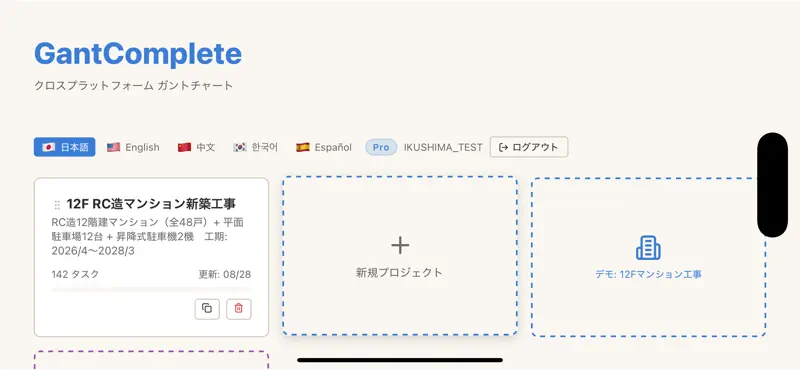The image size is (800, 370).
Task: Open the 12F RC造マンション新築工事 project title
Action: point(152,204)
